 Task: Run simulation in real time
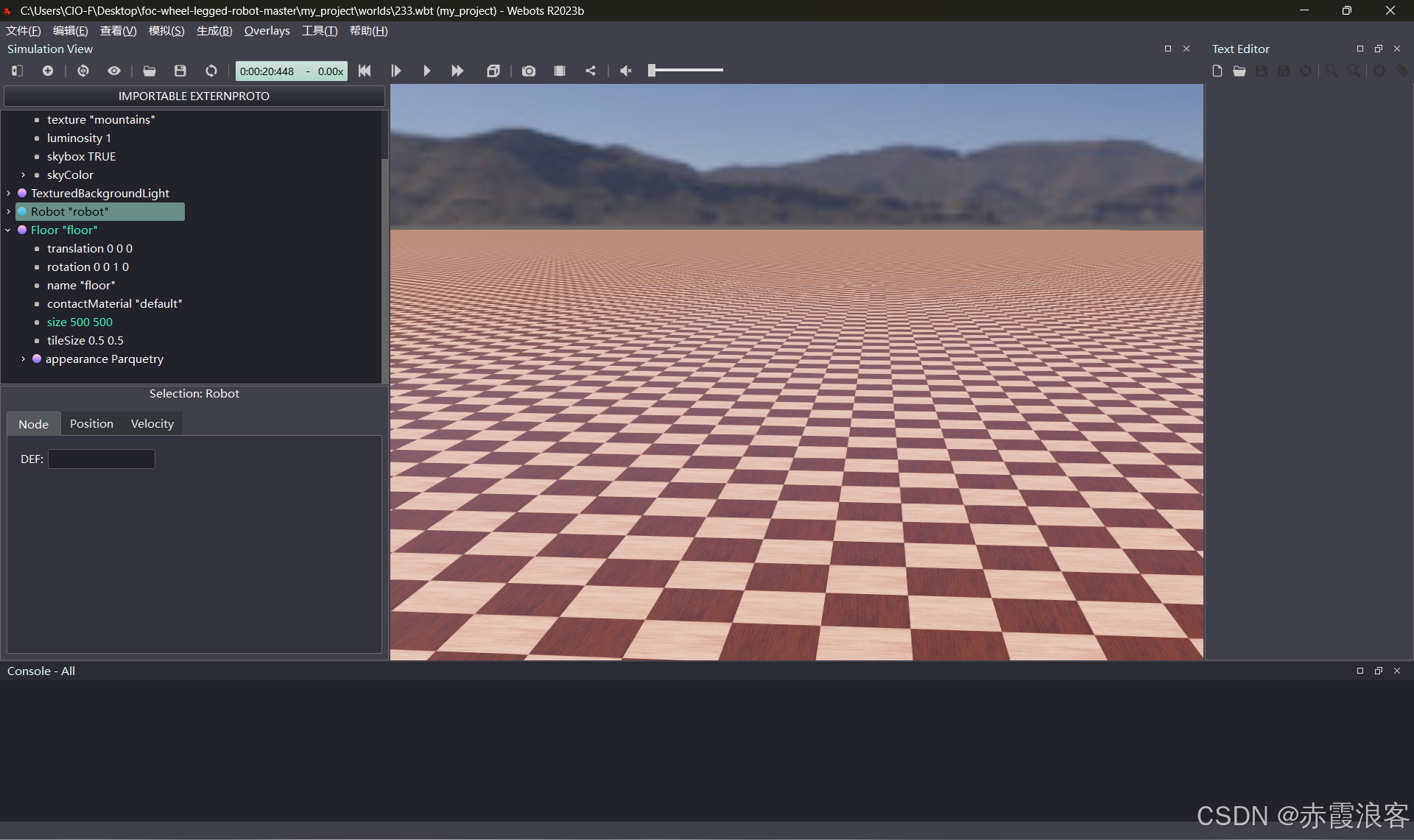426,71
